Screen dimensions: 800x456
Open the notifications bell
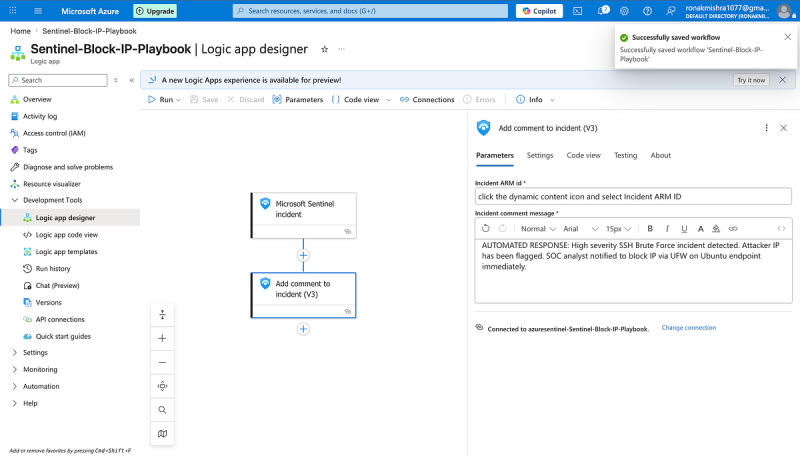pyautogui.click(x=602, y=11)
